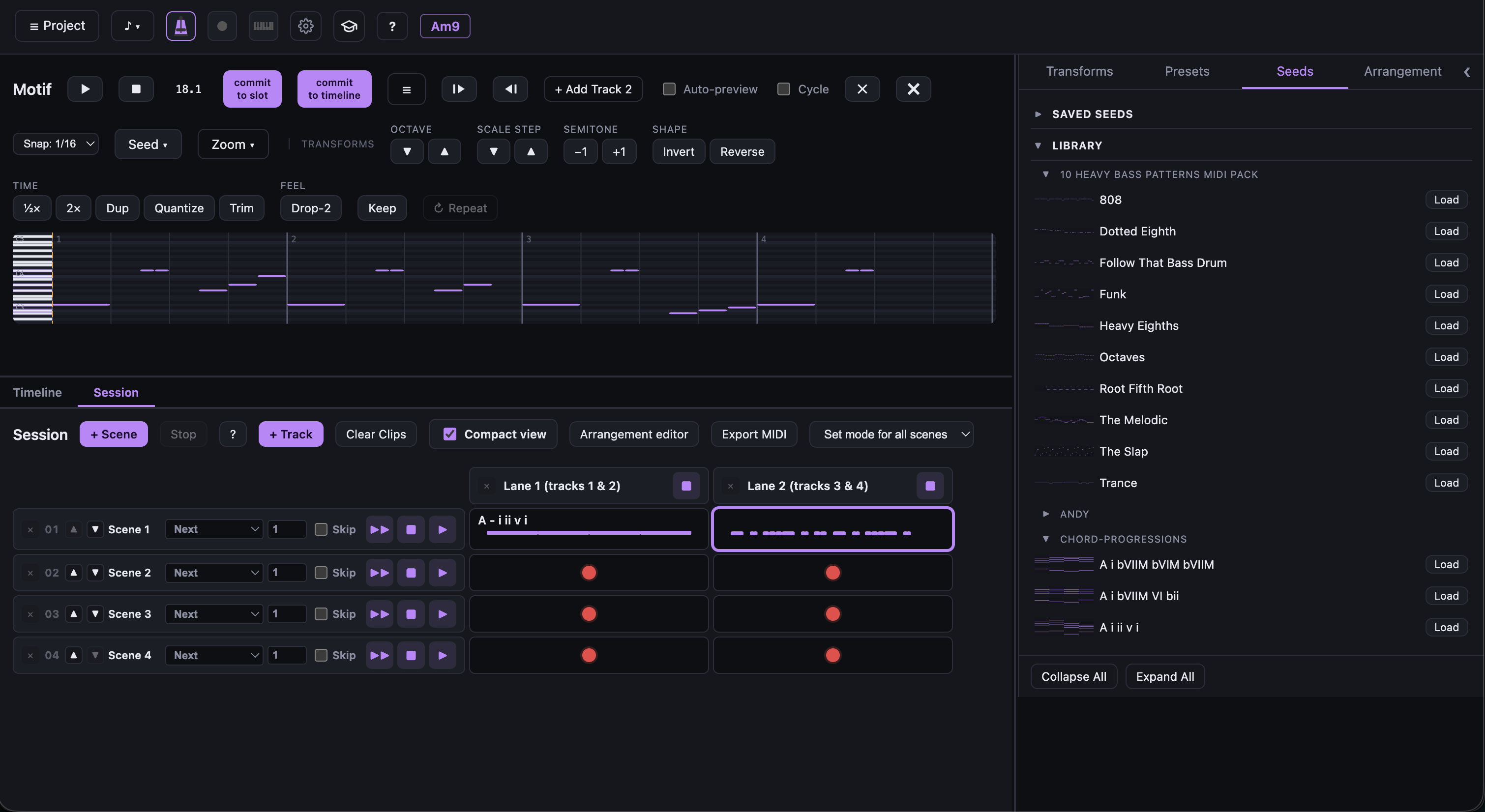
Task: Open the Snap 1/16 dropdown
Action: 56,144
